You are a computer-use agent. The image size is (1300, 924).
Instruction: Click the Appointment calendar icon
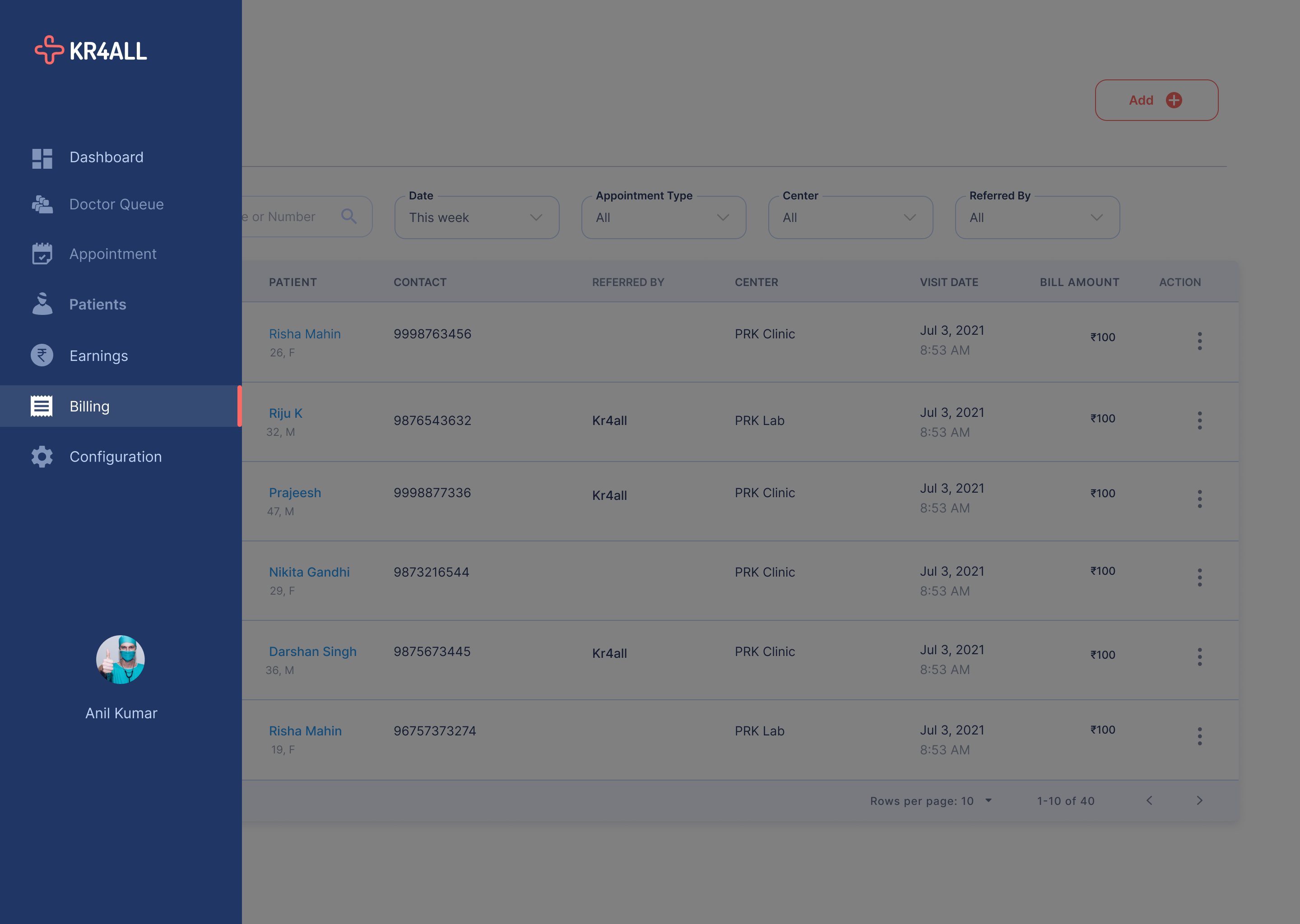[x=42, y=254]
